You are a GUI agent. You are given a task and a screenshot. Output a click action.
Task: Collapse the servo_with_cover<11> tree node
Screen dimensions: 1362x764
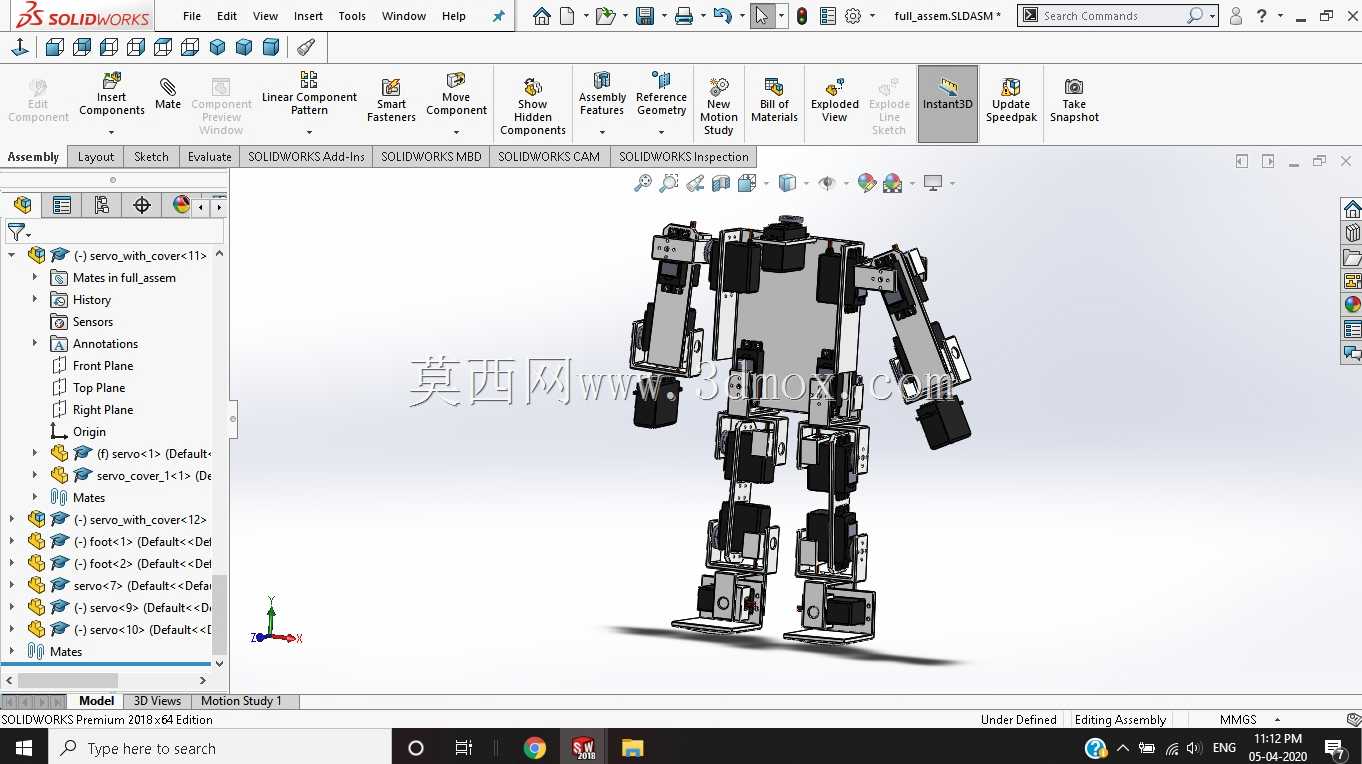point(12,255)
